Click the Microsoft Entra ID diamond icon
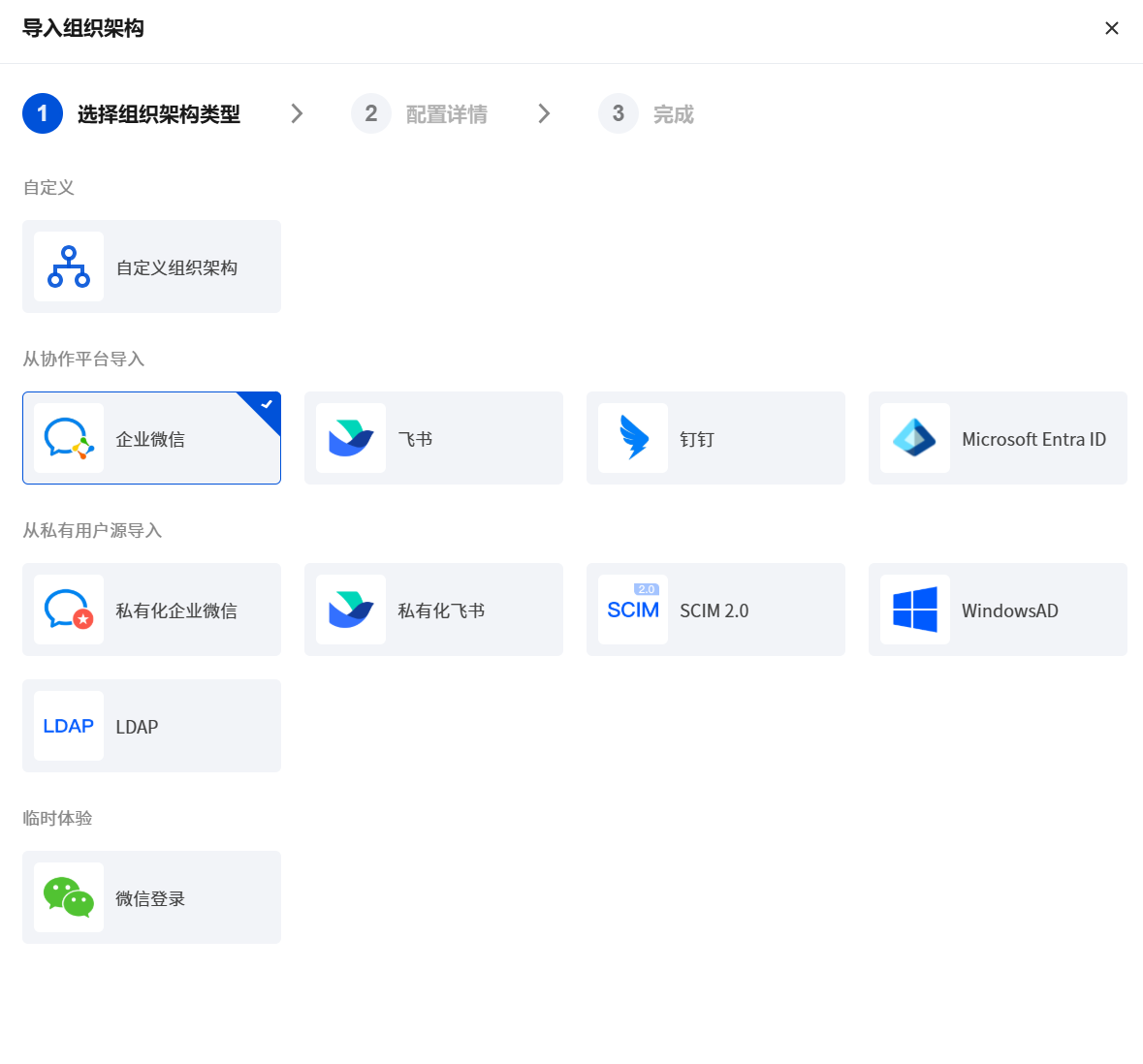The height and width of the screenshot is (1064, 1143). [915, 438]
